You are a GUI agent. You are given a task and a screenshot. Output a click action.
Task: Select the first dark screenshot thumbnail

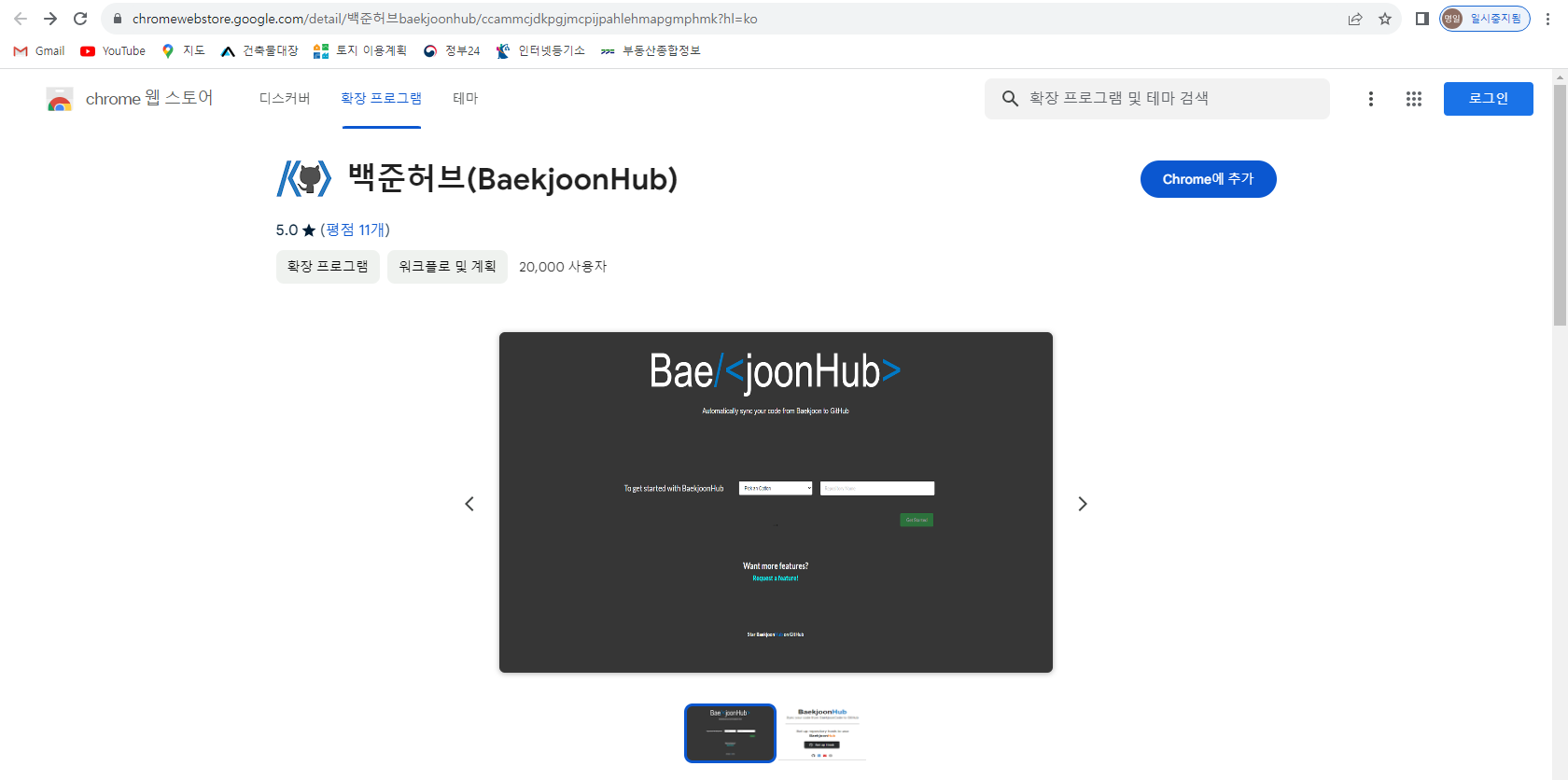click(x=730, y=733)
